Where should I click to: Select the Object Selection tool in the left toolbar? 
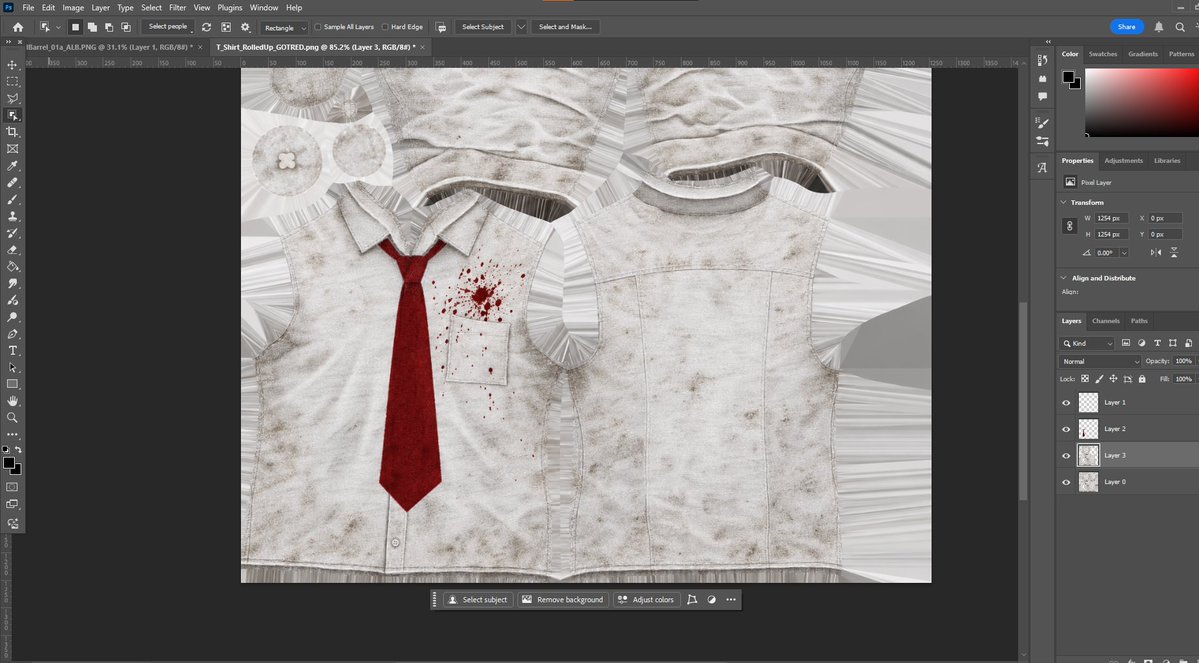tap(12, 115)
